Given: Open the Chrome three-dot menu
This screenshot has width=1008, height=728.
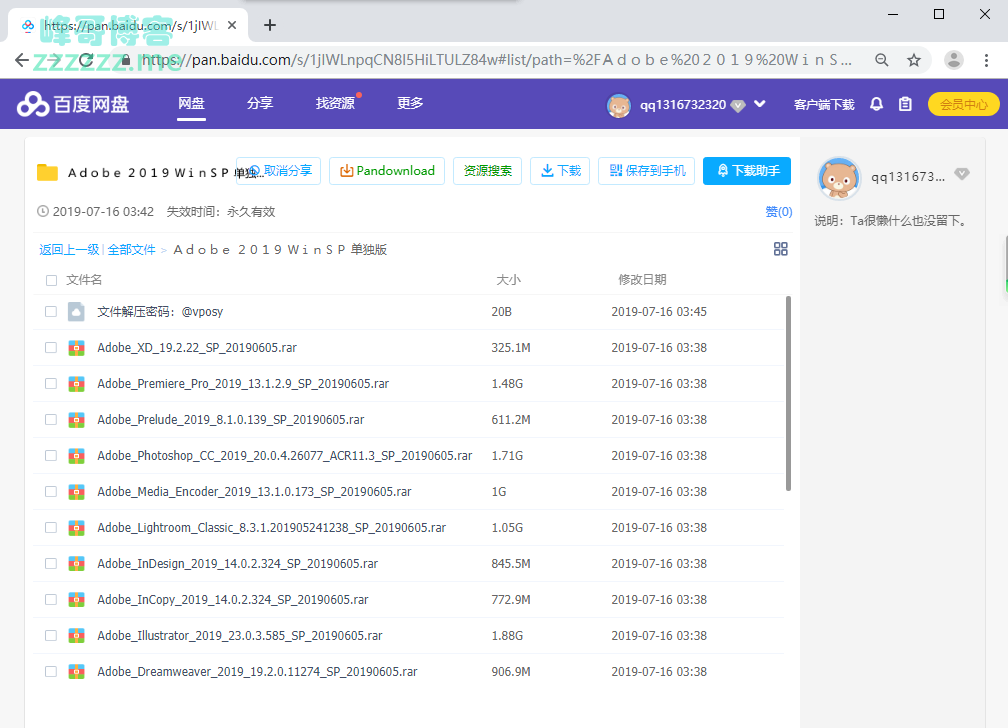Looking at the screenshot, I should pyautogui.click(x=986, y=60).
